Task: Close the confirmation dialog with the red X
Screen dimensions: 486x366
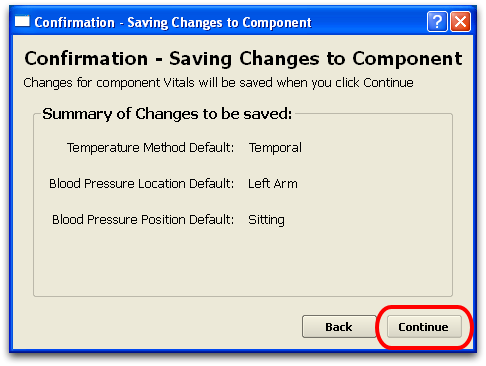Action: tap(461, 22)
